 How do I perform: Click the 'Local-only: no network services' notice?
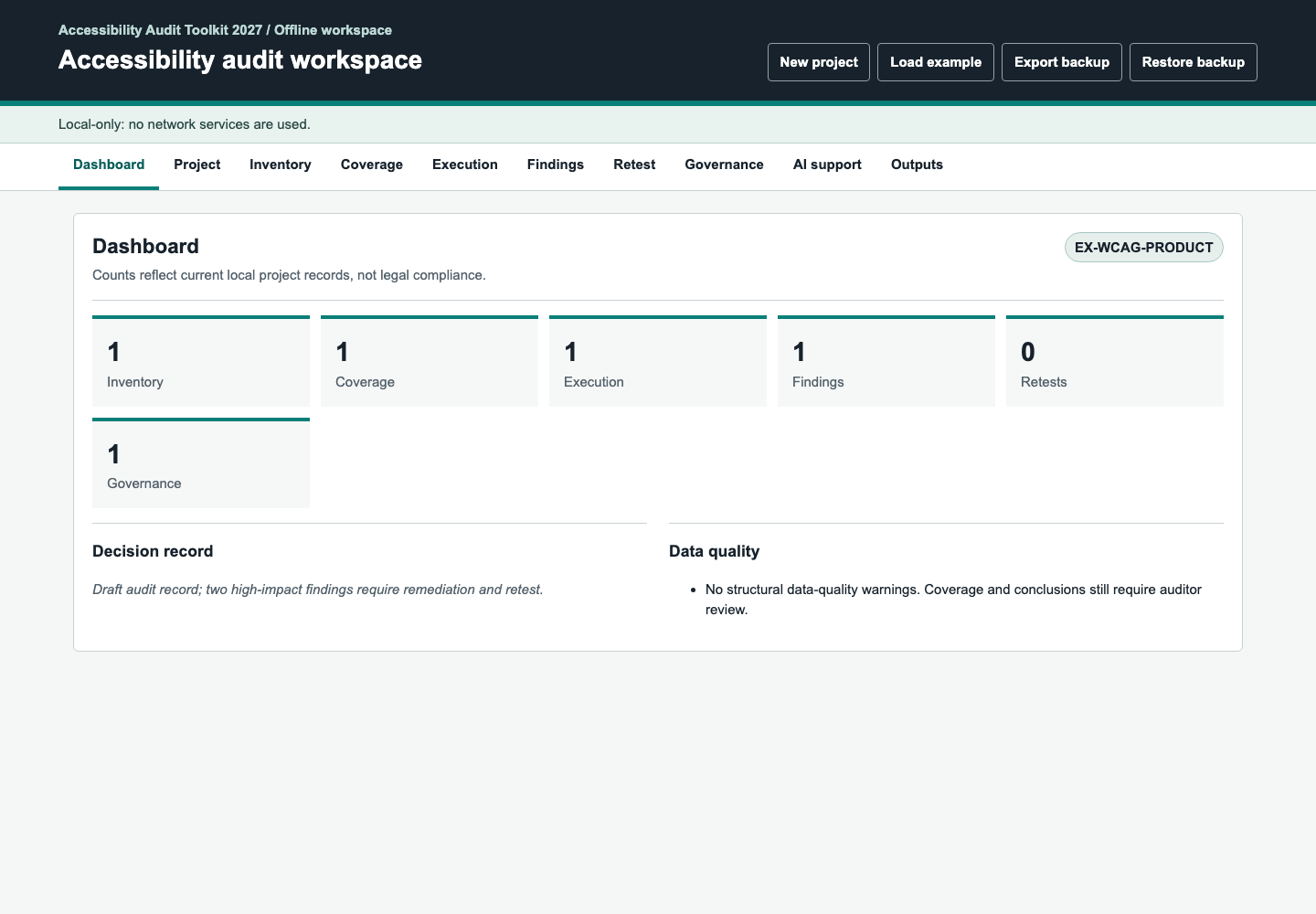(185, 124)
